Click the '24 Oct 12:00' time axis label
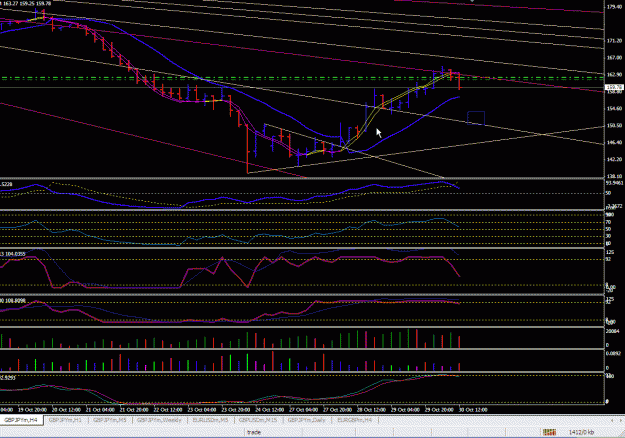Screen dimensions: 625x438 point(270,410)
